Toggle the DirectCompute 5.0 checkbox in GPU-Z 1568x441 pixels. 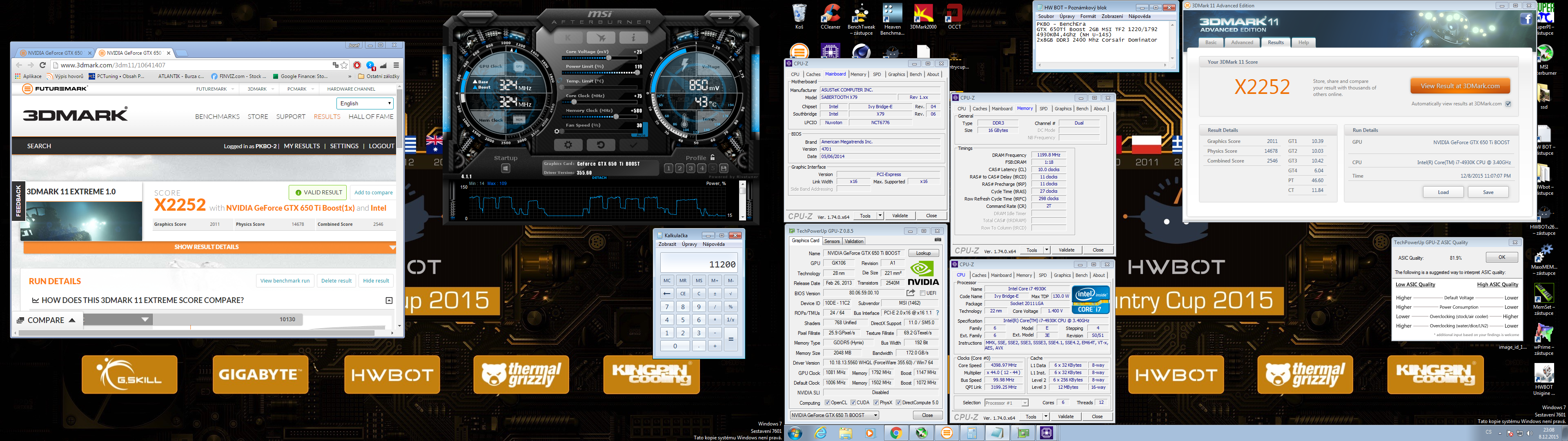click(898, 403)
